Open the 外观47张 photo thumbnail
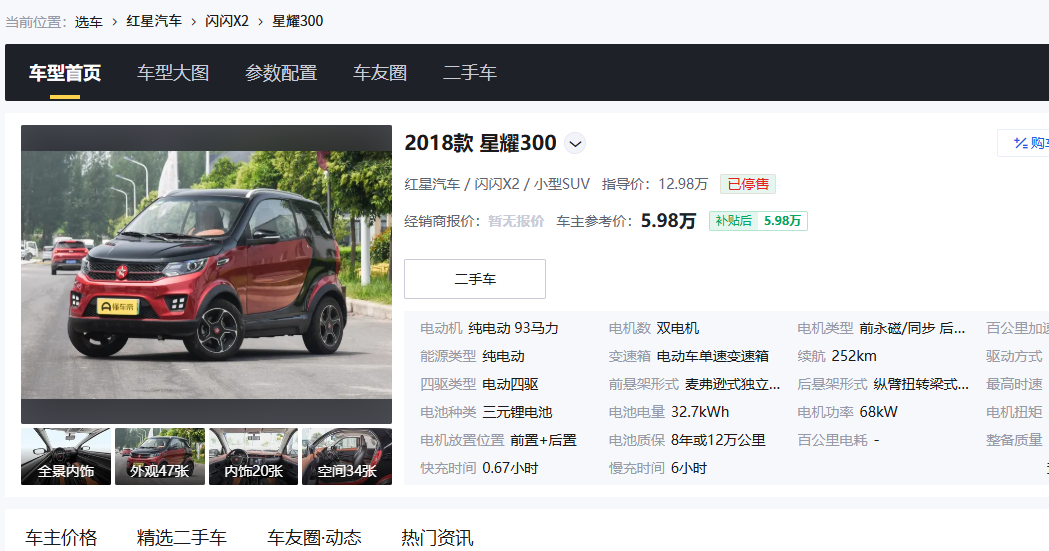The width and height of the screenshot is (1049, 551). click(x=160, y=456)
